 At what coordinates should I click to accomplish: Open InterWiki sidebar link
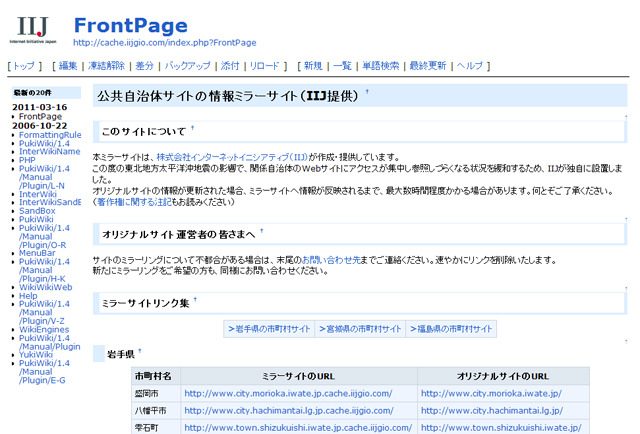[38, 194]
